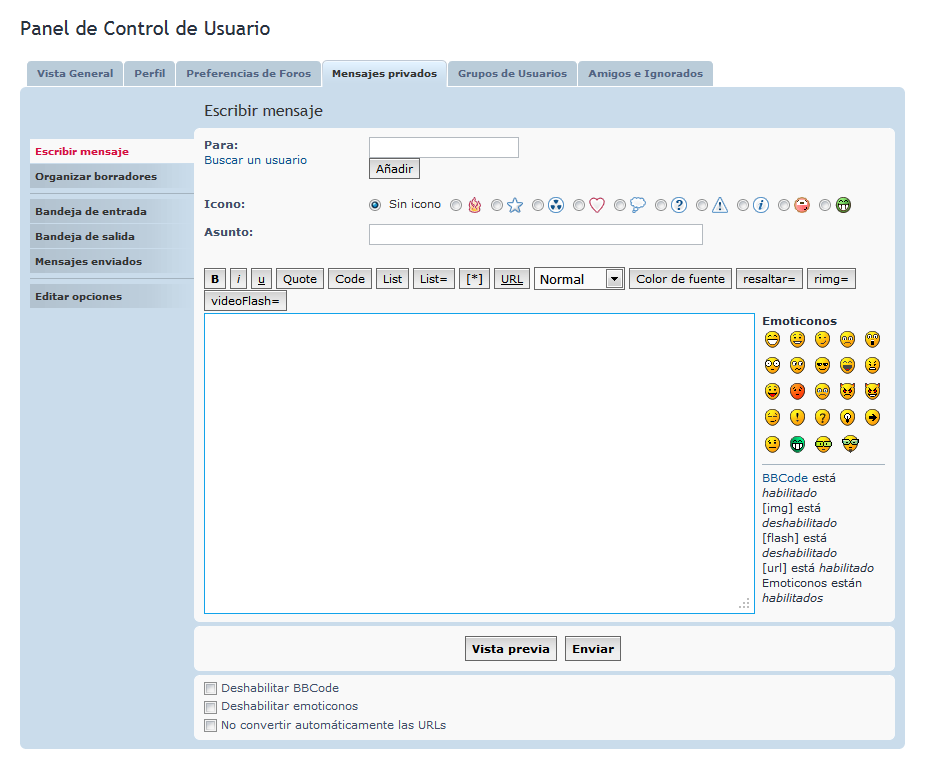Switch to the Perfil tab
Viewport: 925px width, 777px height.
pos(149,74)
